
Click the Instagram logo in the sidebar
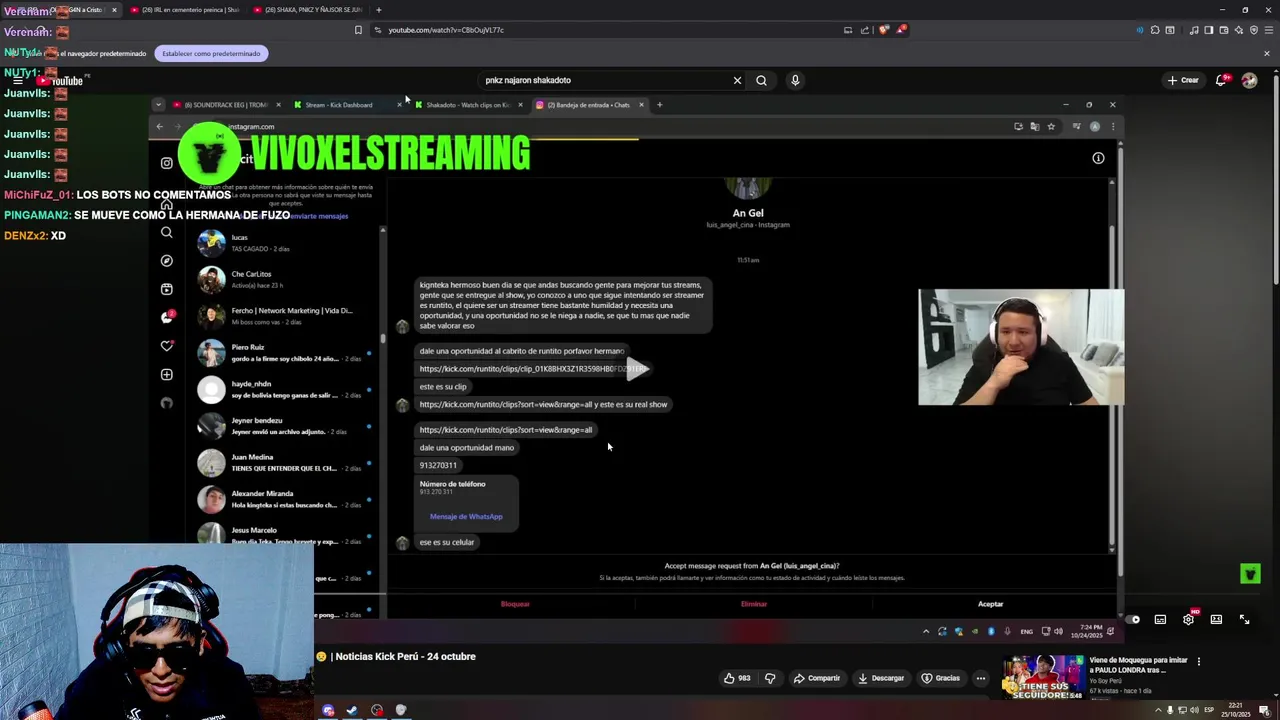(x=167, y=163)
